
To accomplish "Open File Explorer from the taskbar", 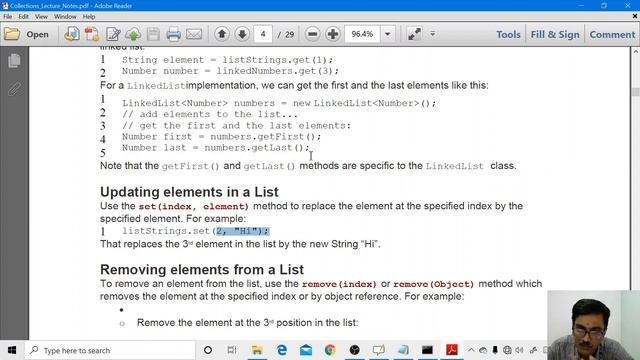I will [257, 350].
